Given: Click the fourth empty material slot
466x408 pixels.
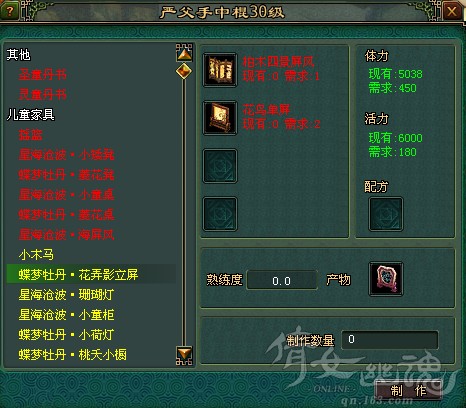Looking at the screenshot, I should [x=220, y=214].
